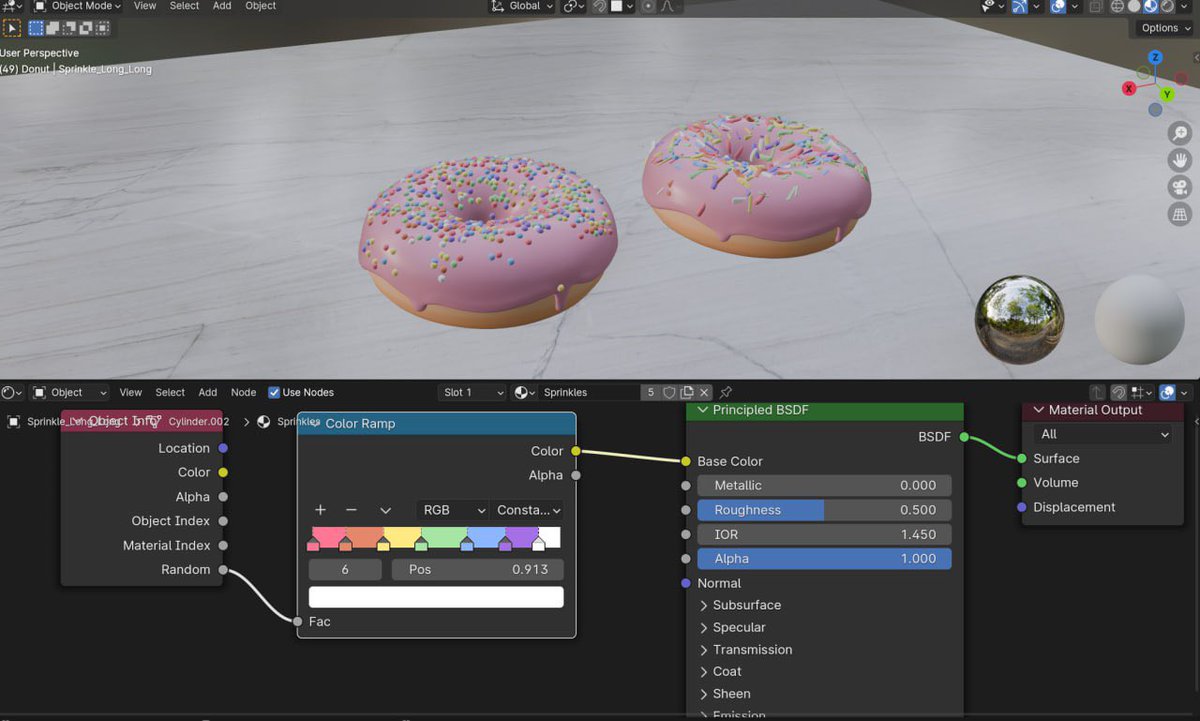Click the fake user shield icon for Sprinkles
Image resolution: width=1200 pixels, height=721 pixels.
pyautogui.click(x=669, y=392)
